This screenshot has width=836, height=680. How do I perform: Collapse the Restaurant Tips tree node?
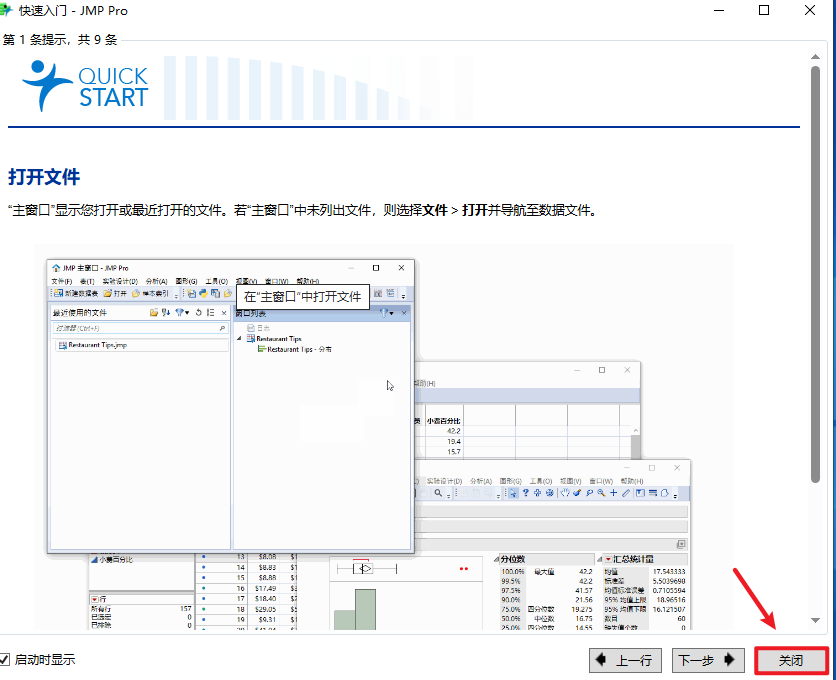tap(240, 339)
